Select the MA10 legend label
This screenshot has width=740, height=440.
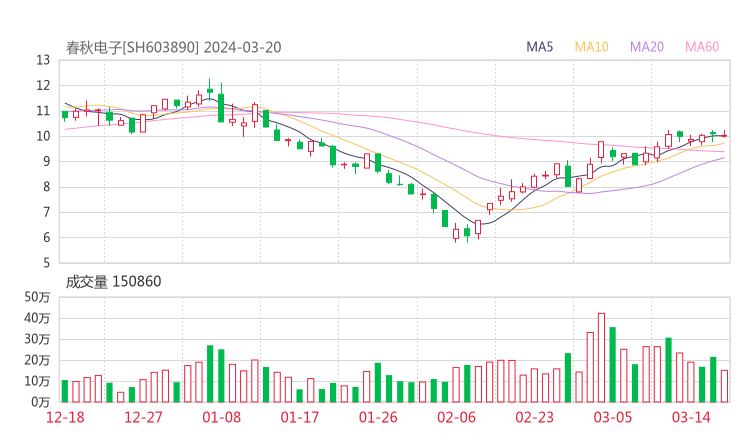pos(591,47)
